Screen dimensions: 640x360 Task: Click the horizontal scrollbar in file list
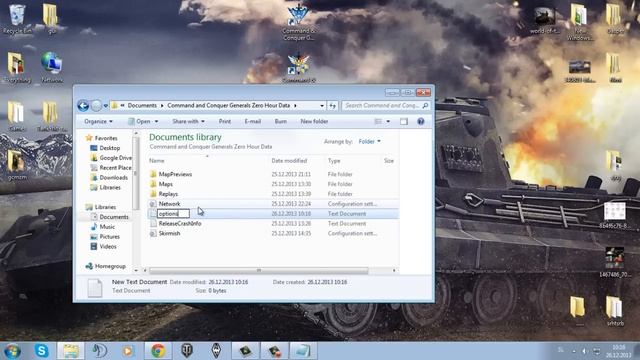tap(259, 270)
